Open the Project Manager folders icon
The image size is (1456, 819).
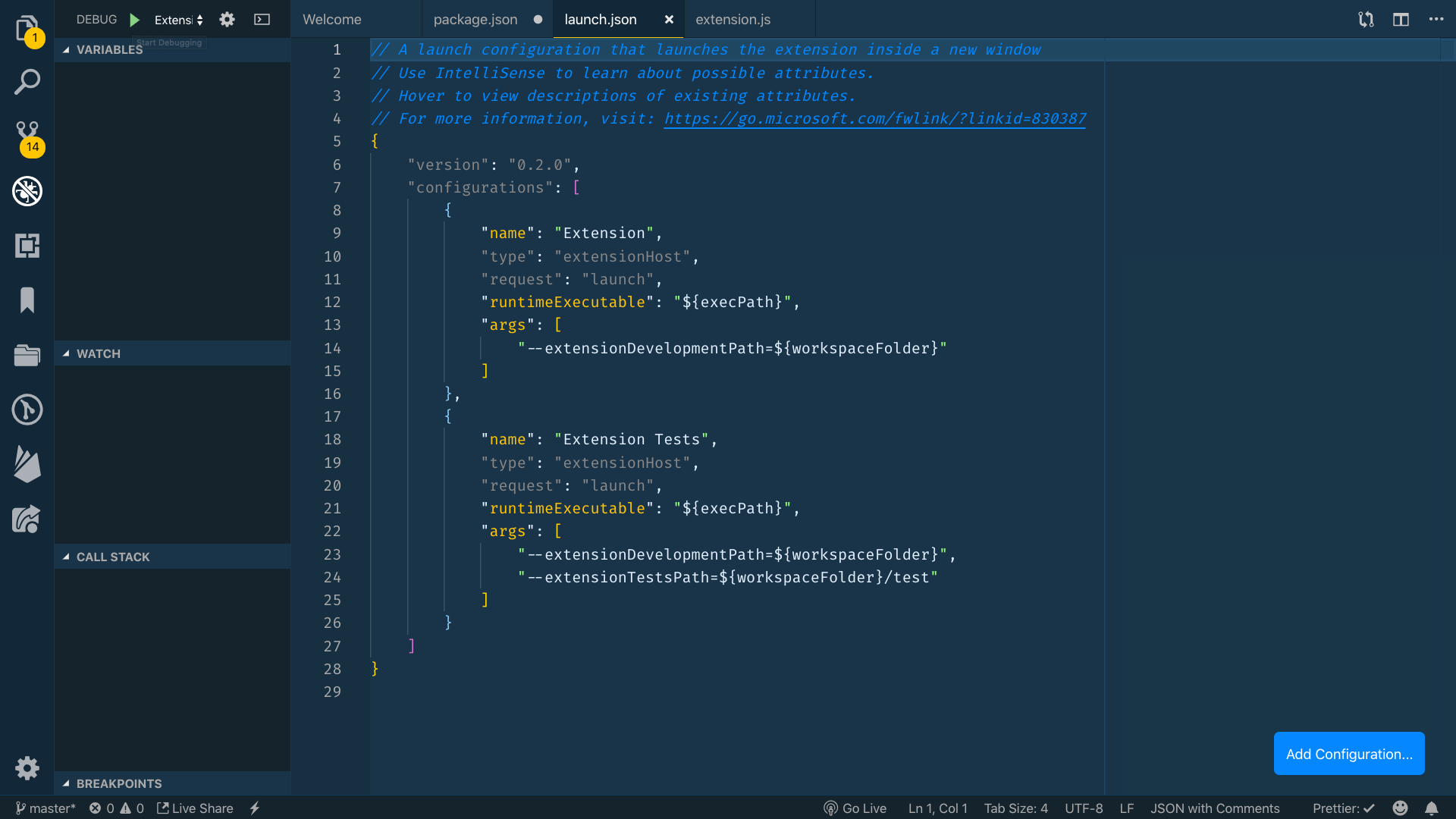click(x=27, y=355)
